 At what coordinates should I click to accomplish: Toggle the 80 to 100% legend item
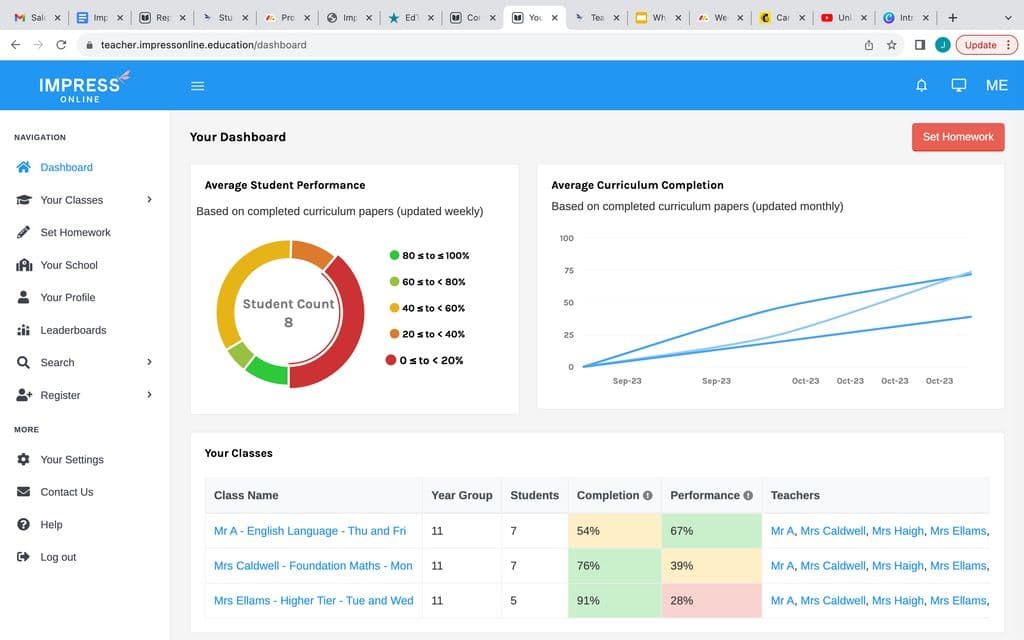pyautogui.click(x=429, y=255)
